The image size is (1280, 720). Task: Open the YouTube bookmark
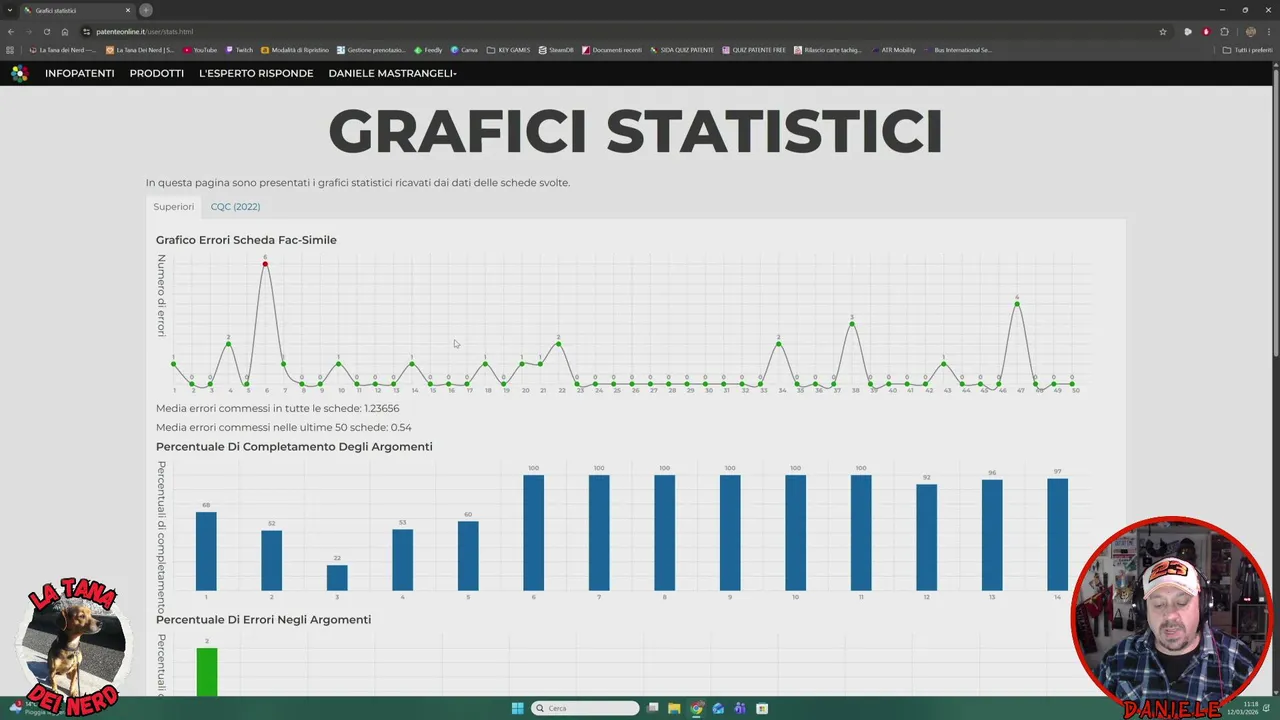click(200, 50)
